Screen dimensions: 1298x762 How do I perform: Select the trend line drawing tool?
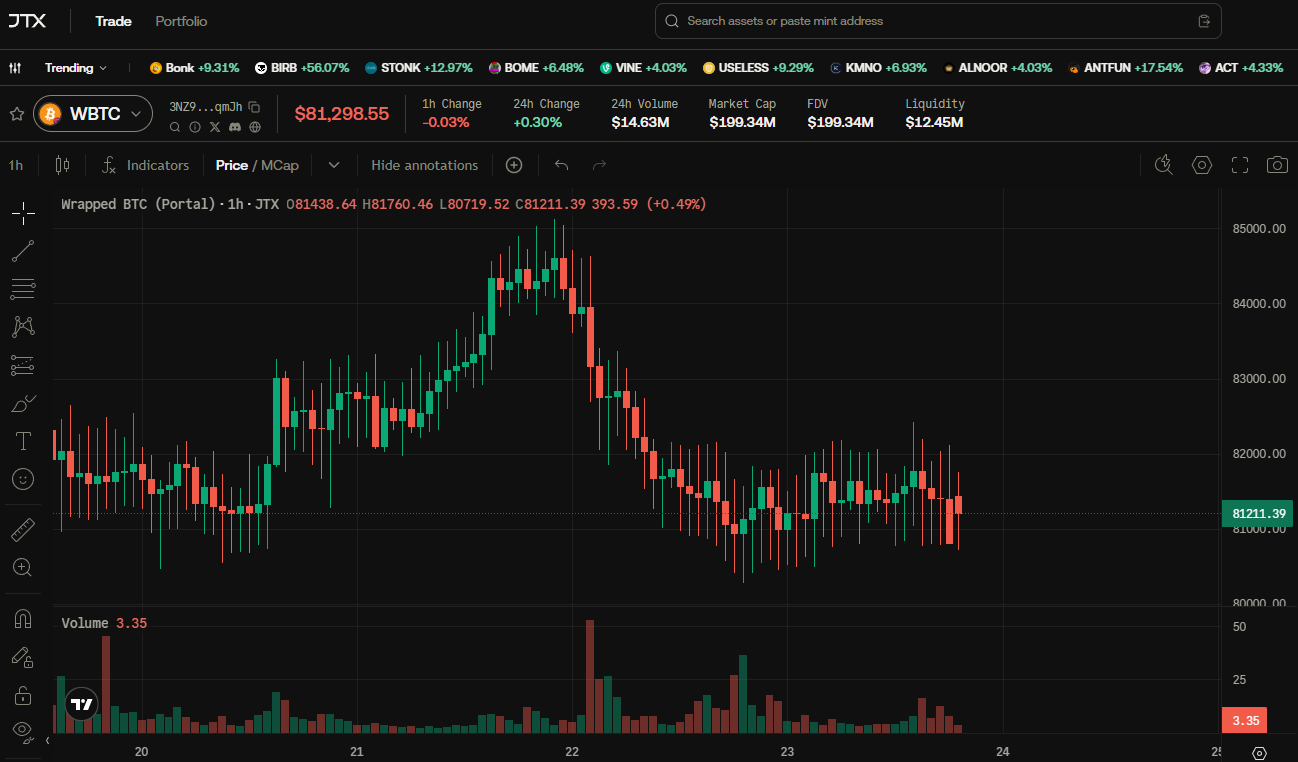23,251
